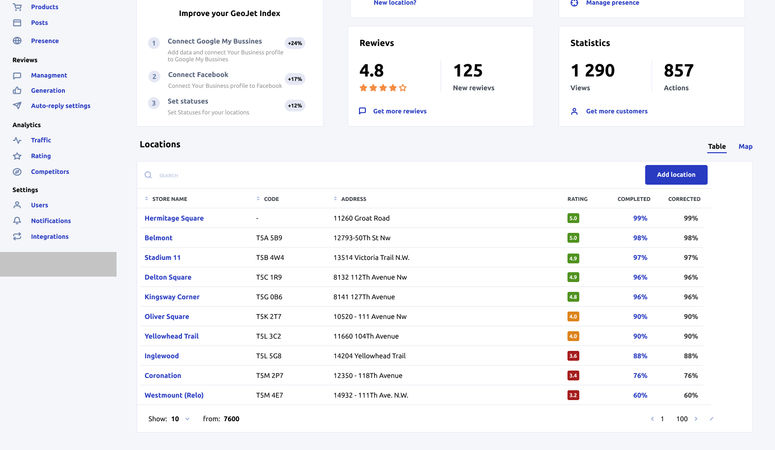This screenshot has width=775, height=450.
Task: Click the speech bubble icon beside Get more rewievs
Action: (x=362, y=111)
